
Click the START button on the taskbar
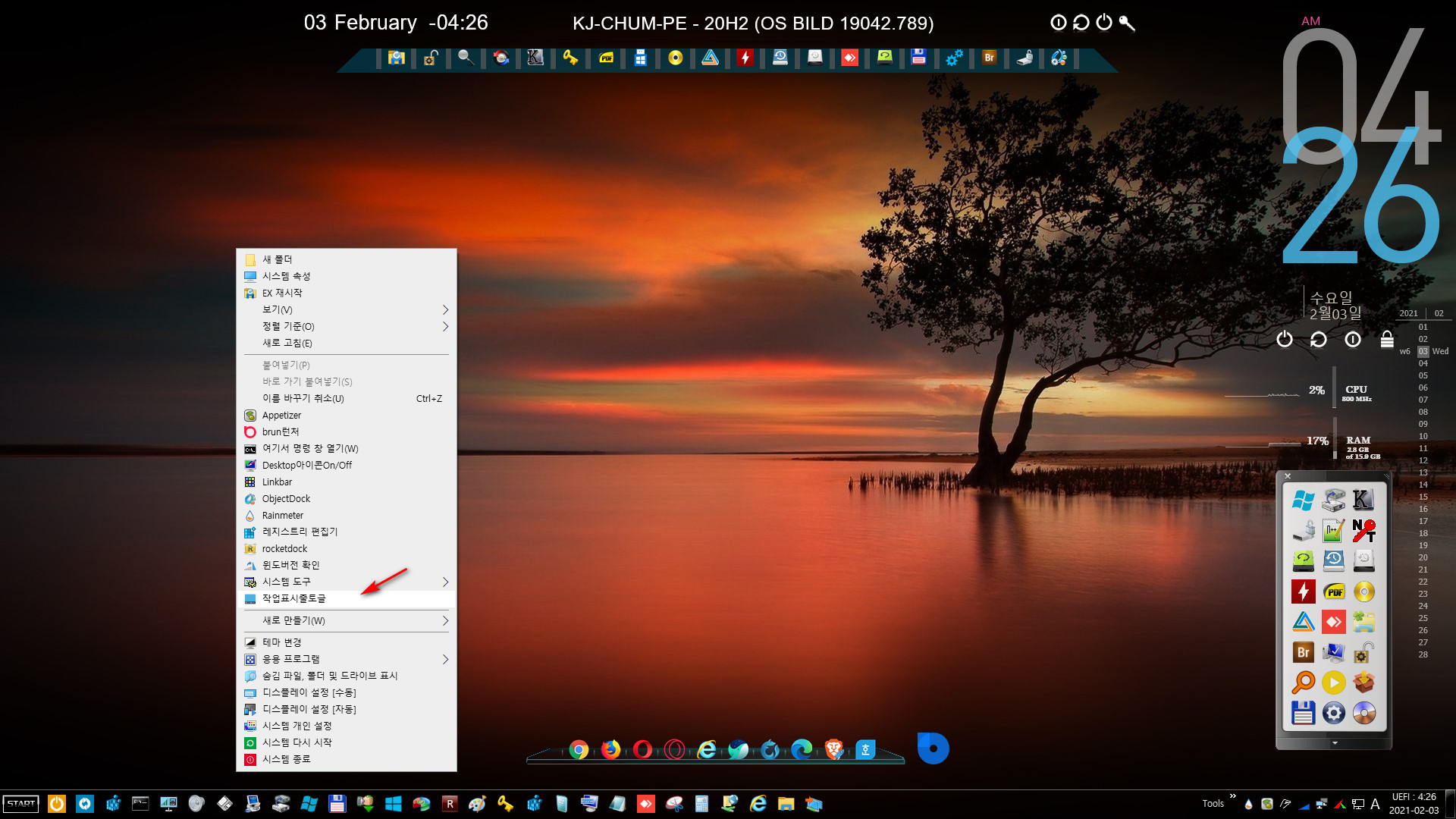click(21, 804)
